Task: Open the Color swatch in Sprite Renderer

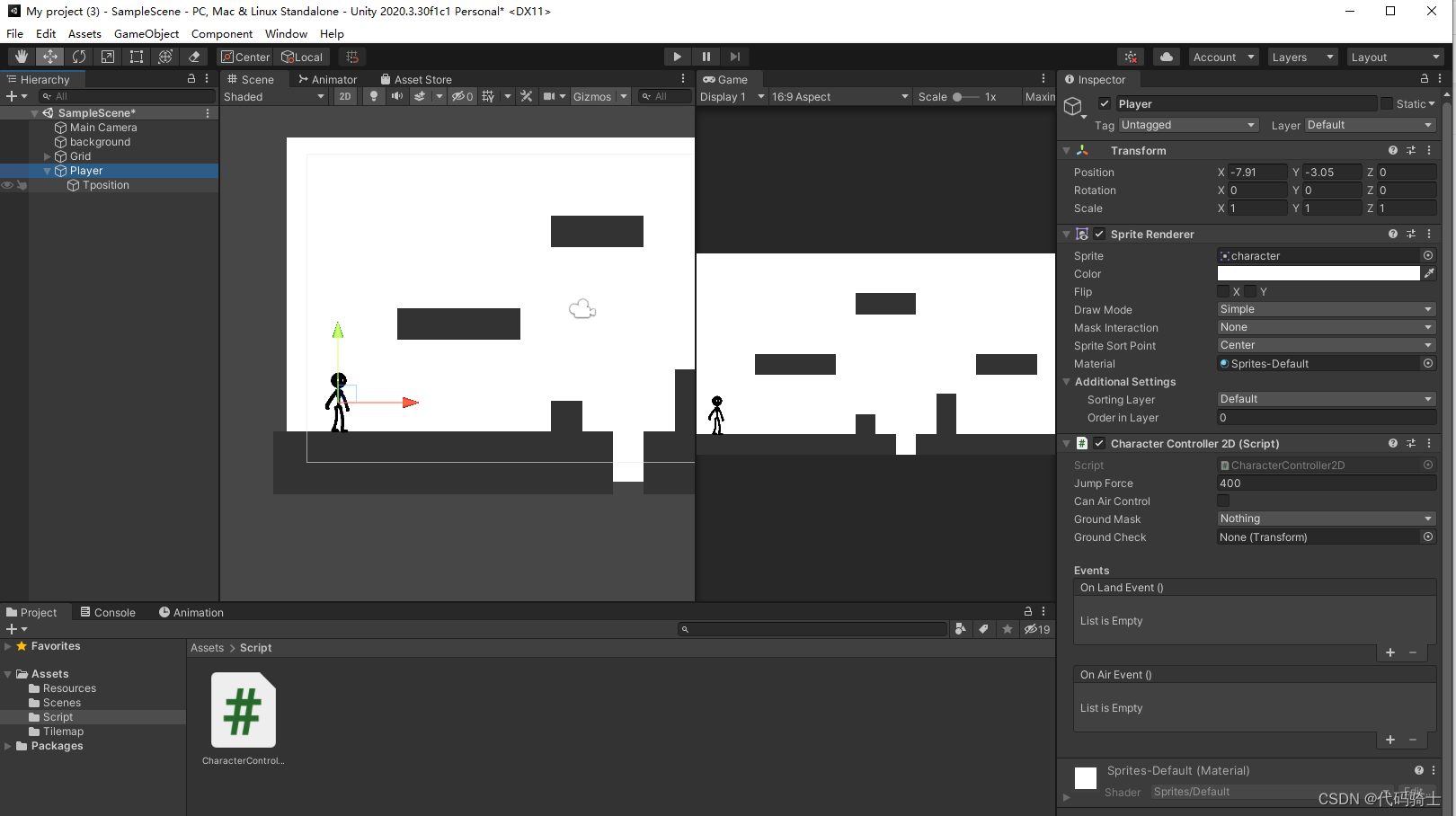Action: tap(1318, 273)
